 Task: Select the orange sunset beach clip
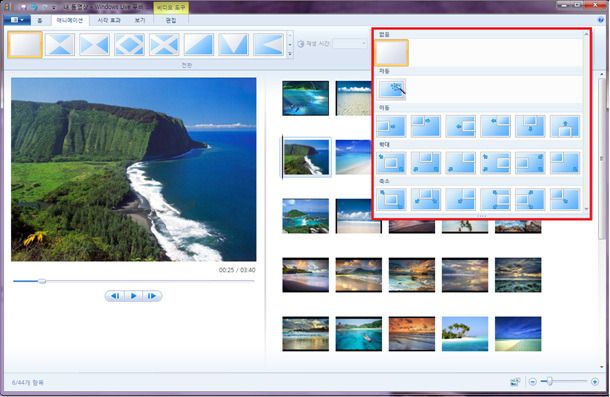click(x=412, y=334)
